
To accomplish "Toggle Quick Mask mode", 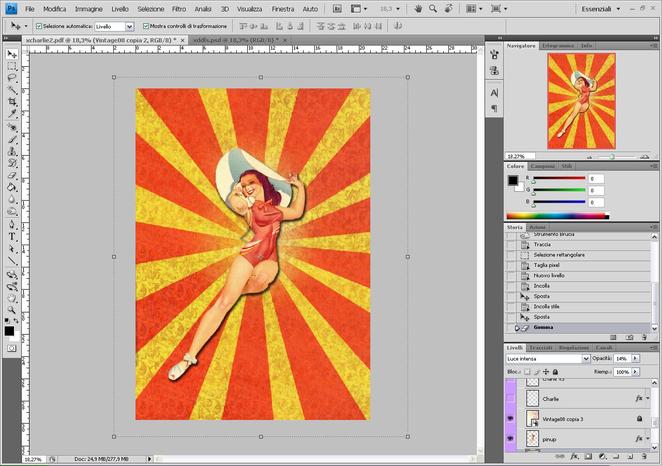I will pos(11,349).
